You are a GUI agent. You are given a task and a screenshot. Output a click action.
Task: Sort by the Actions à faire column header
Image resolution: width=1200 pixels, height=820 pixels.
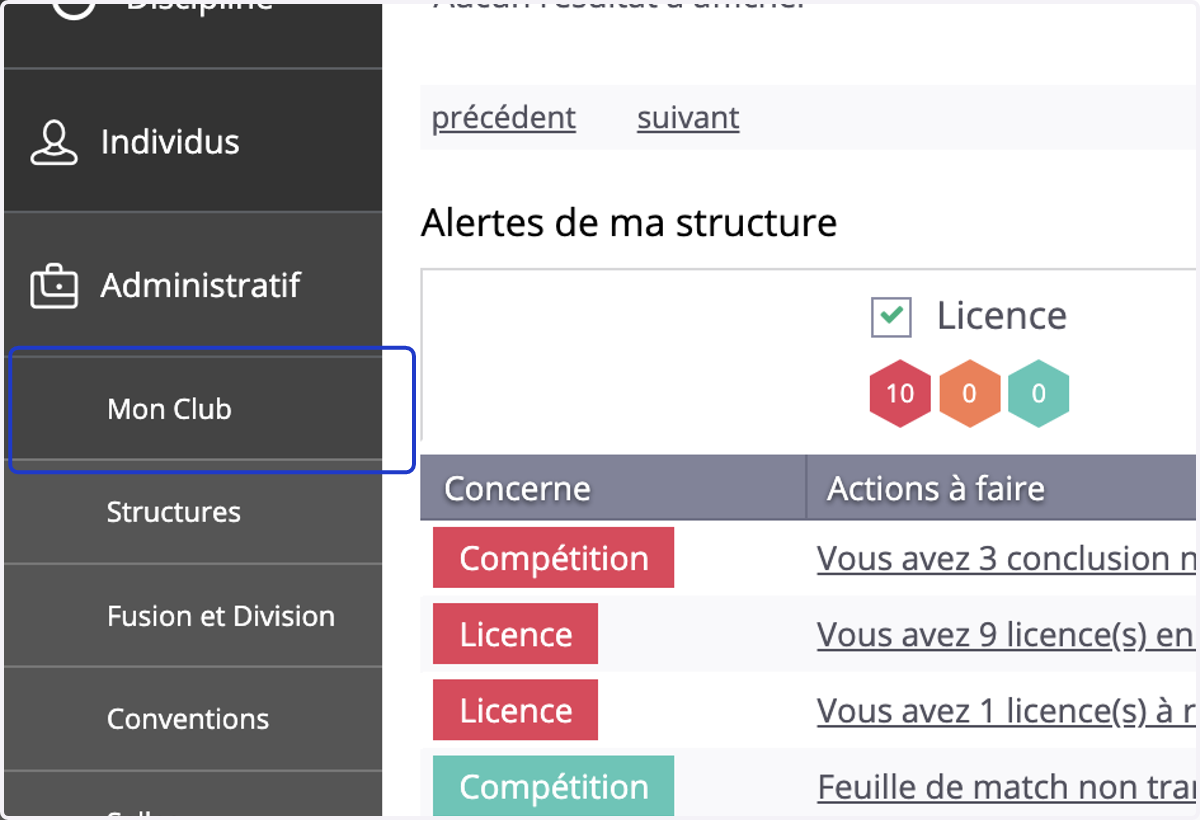click(1003, 488)
